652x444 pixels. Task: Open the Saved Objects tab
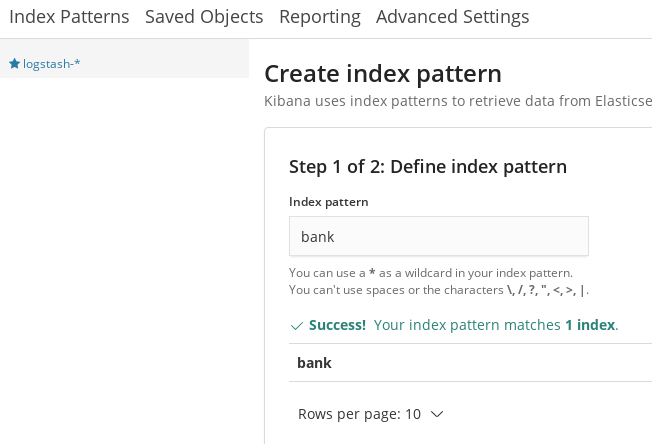(204, 17)
